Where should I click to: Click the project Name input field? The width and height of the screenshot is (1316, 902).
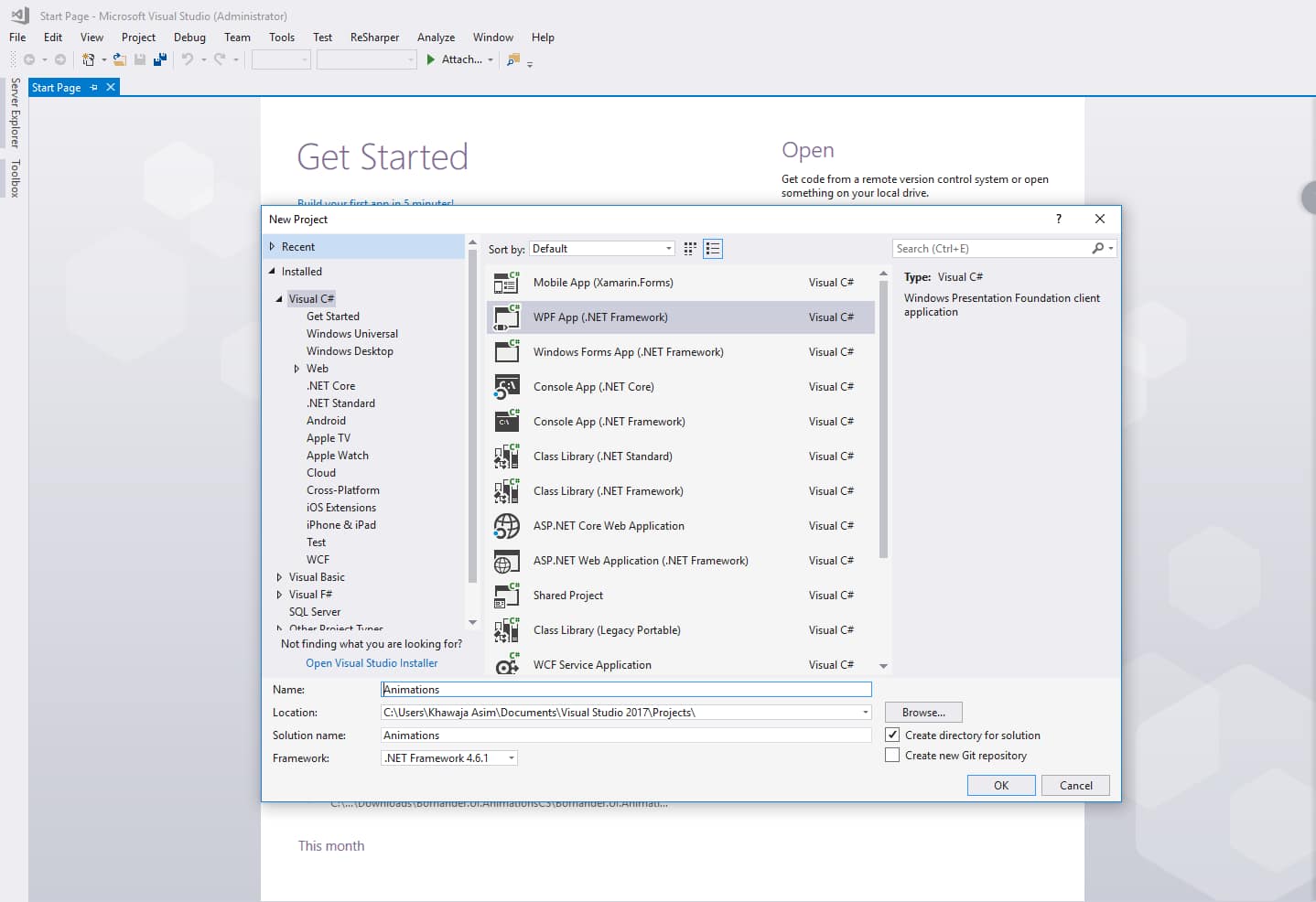tap(626, 690)
